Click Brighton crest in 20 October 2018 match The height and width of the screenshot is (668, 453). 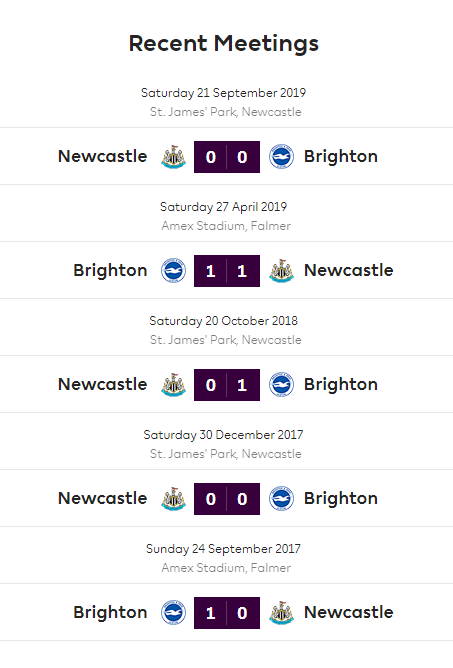(281, 385)
